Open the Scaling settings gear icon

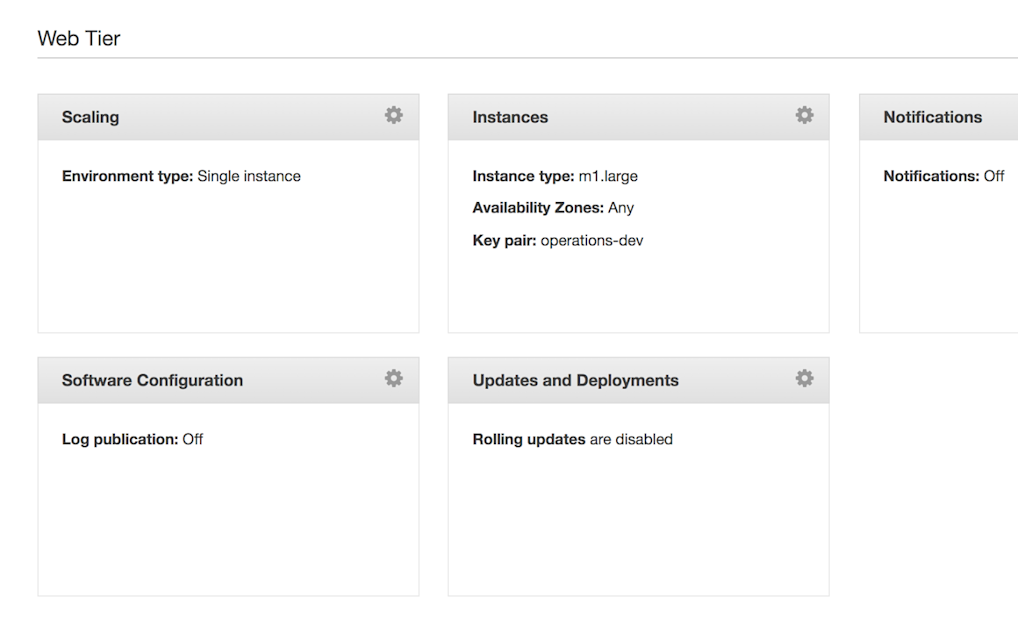point(393,115)
